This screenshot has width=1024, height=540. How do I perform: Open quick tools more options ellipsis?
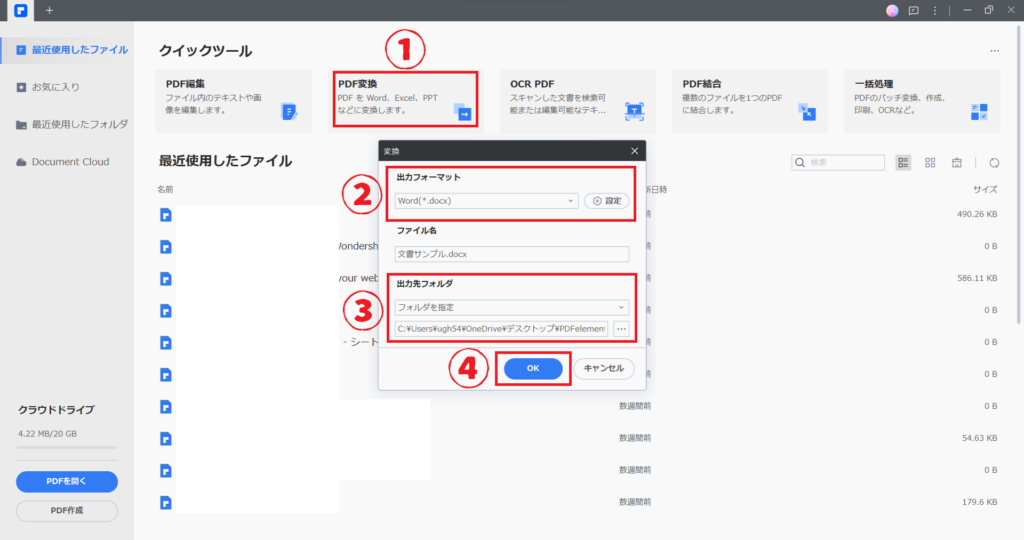click(x=994, y=50)
